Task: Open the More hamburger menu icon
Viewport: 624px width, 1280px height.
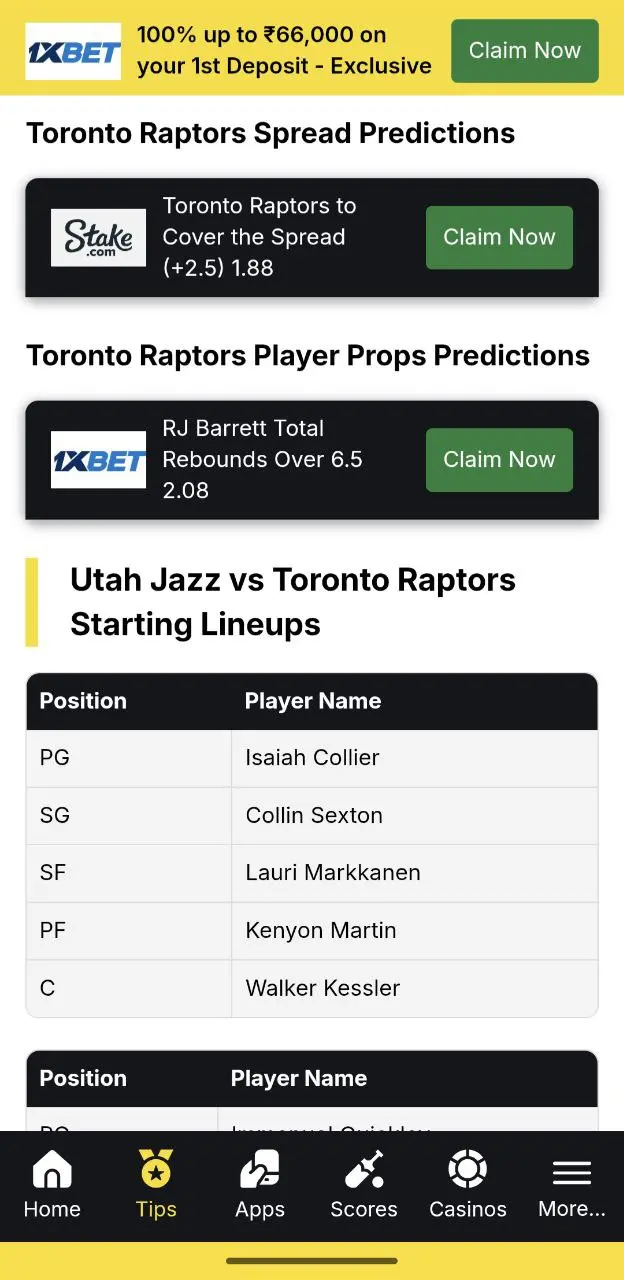Action: (572, 1172)
